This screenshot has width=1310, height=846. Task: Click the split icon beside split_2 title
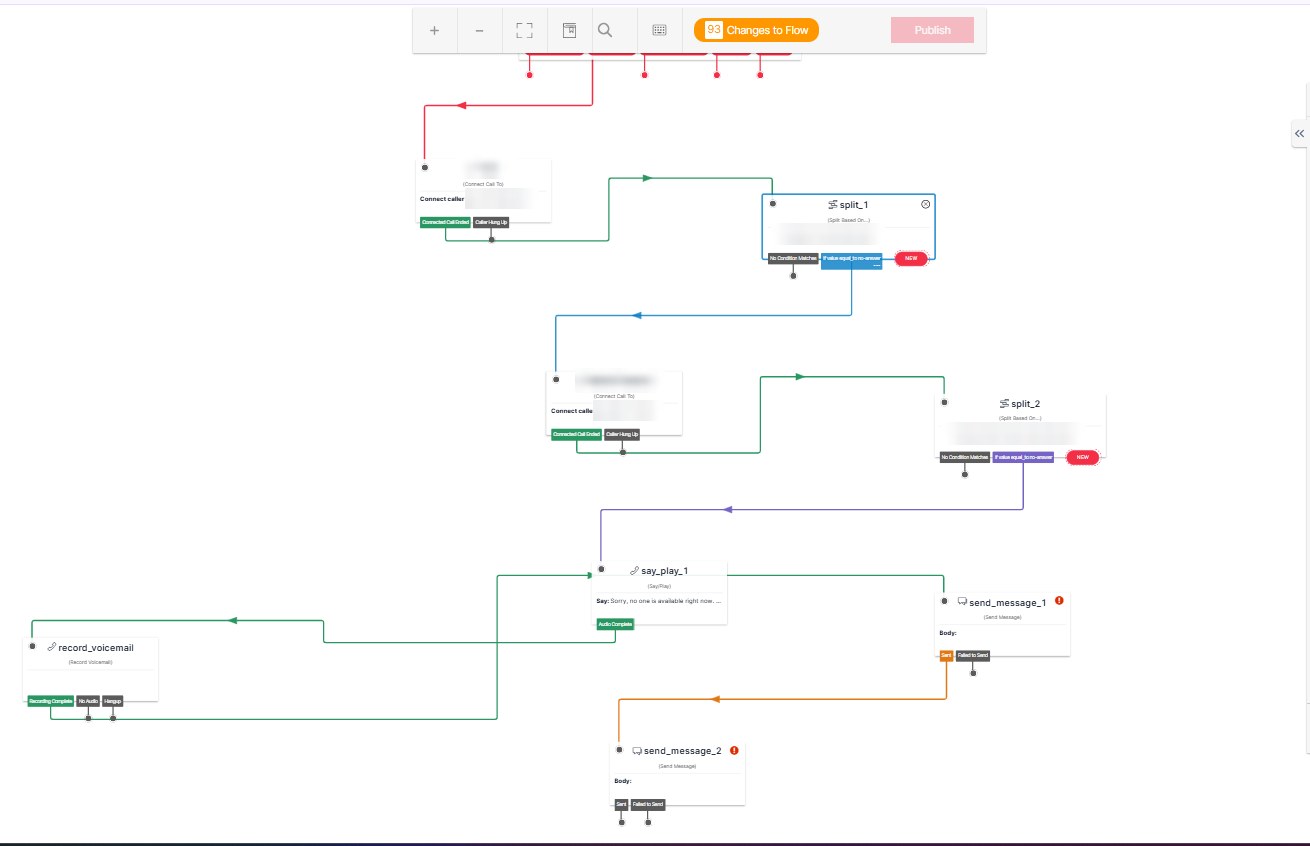tap(1005, 404)
